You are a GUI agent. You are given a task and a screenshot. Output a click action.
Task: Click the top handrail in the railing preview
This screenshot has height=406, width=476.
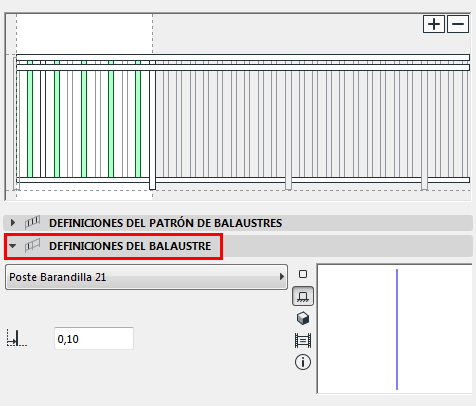click(x=243, y=57)
